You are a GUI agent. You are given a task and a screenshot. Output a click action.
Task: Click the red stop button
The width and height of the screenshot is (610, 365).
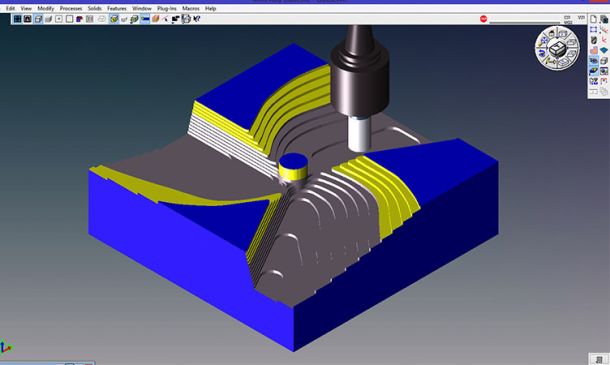pos(483,19)
